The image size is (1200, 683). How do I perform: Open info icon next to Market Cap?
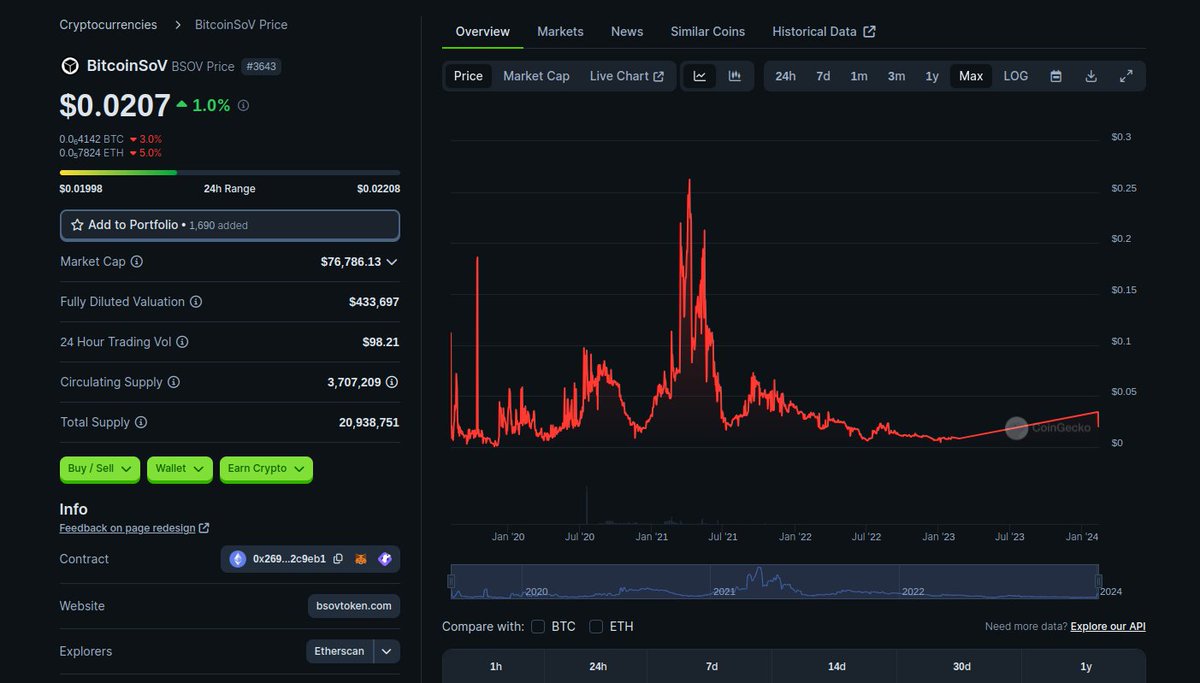coord(137,262)
